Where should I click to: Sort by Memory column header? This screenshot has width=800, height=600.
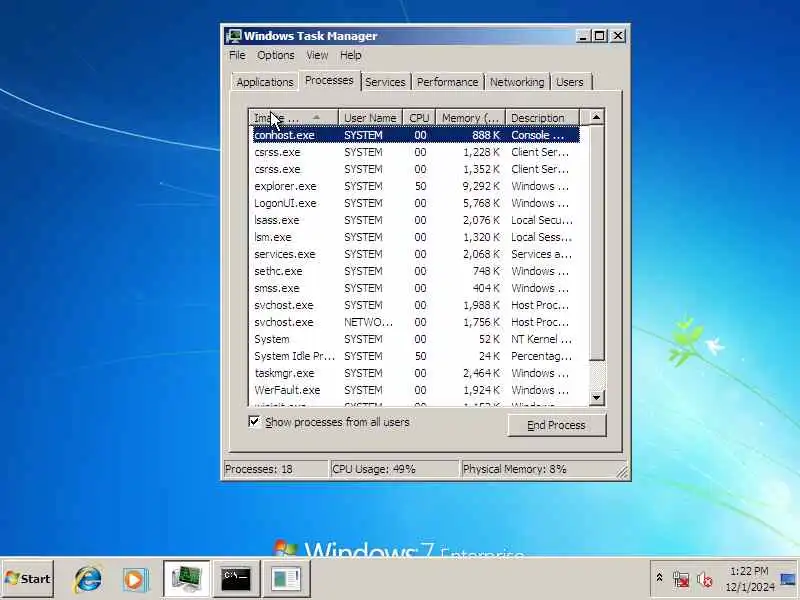click(470, 117)
